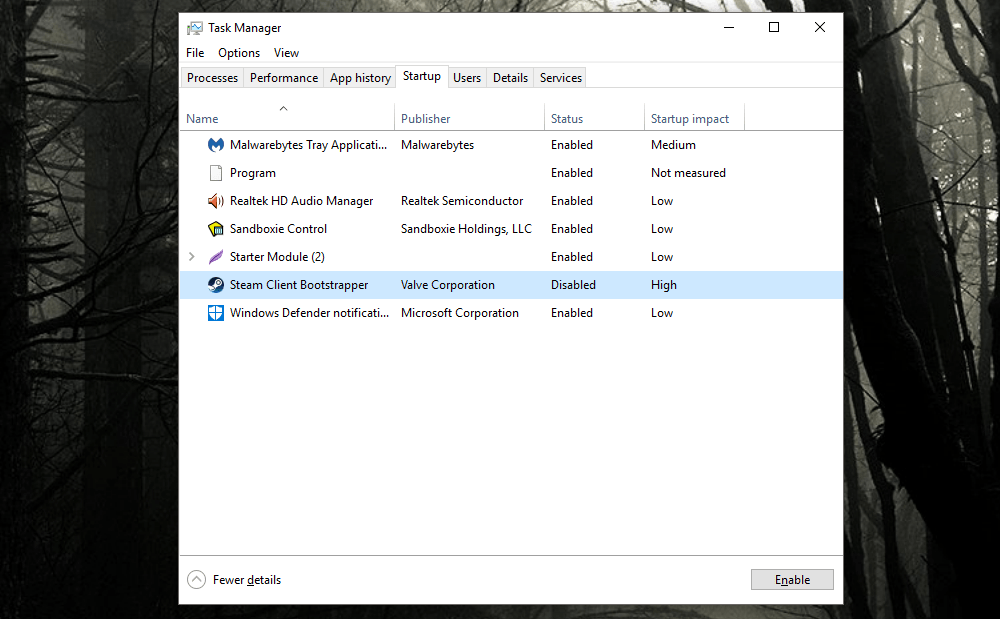The height and width of the screenshot is (619, 1000).
Task: Collapse details using the Fewer details chevron
Action: (196, 579)
